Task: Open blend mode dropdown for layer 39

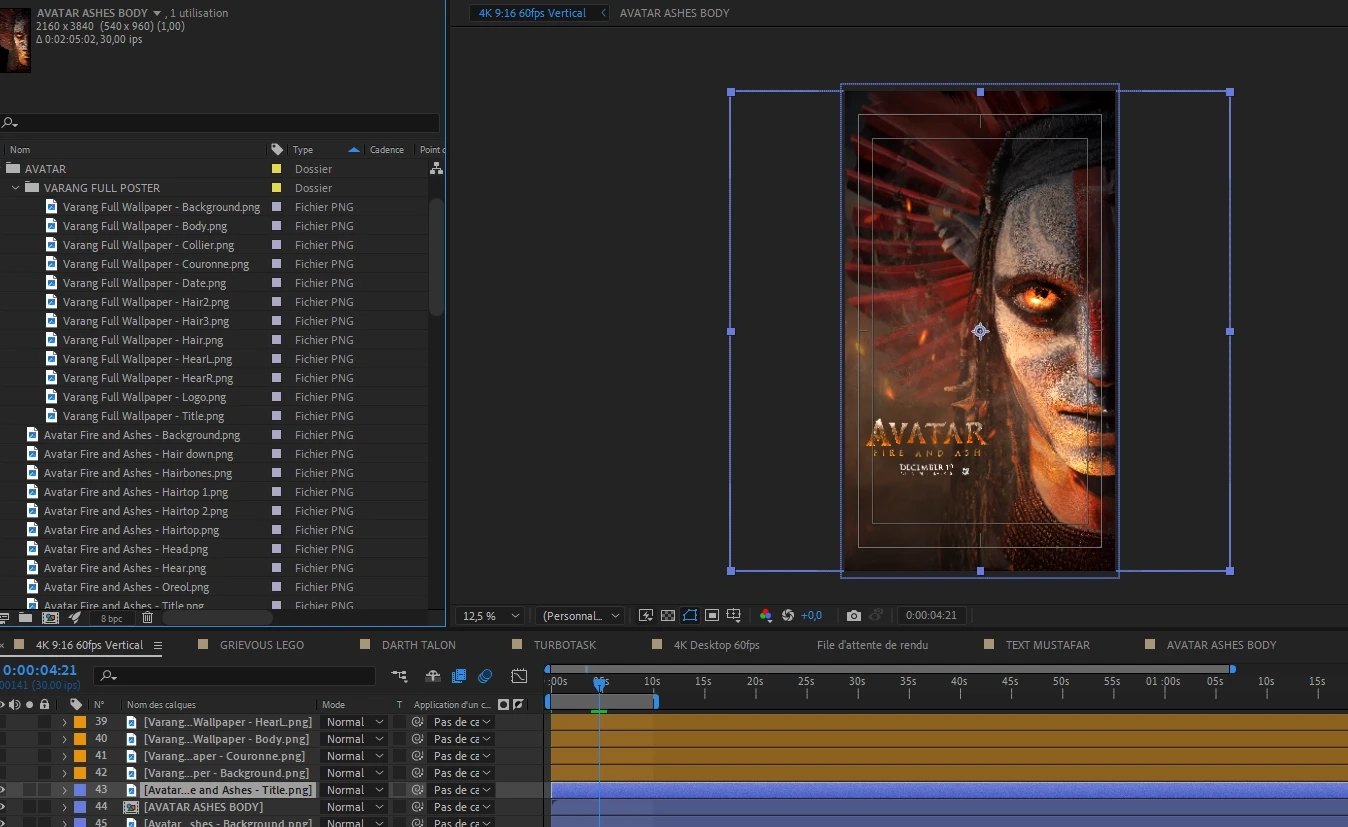Action: tap(355, 722)
